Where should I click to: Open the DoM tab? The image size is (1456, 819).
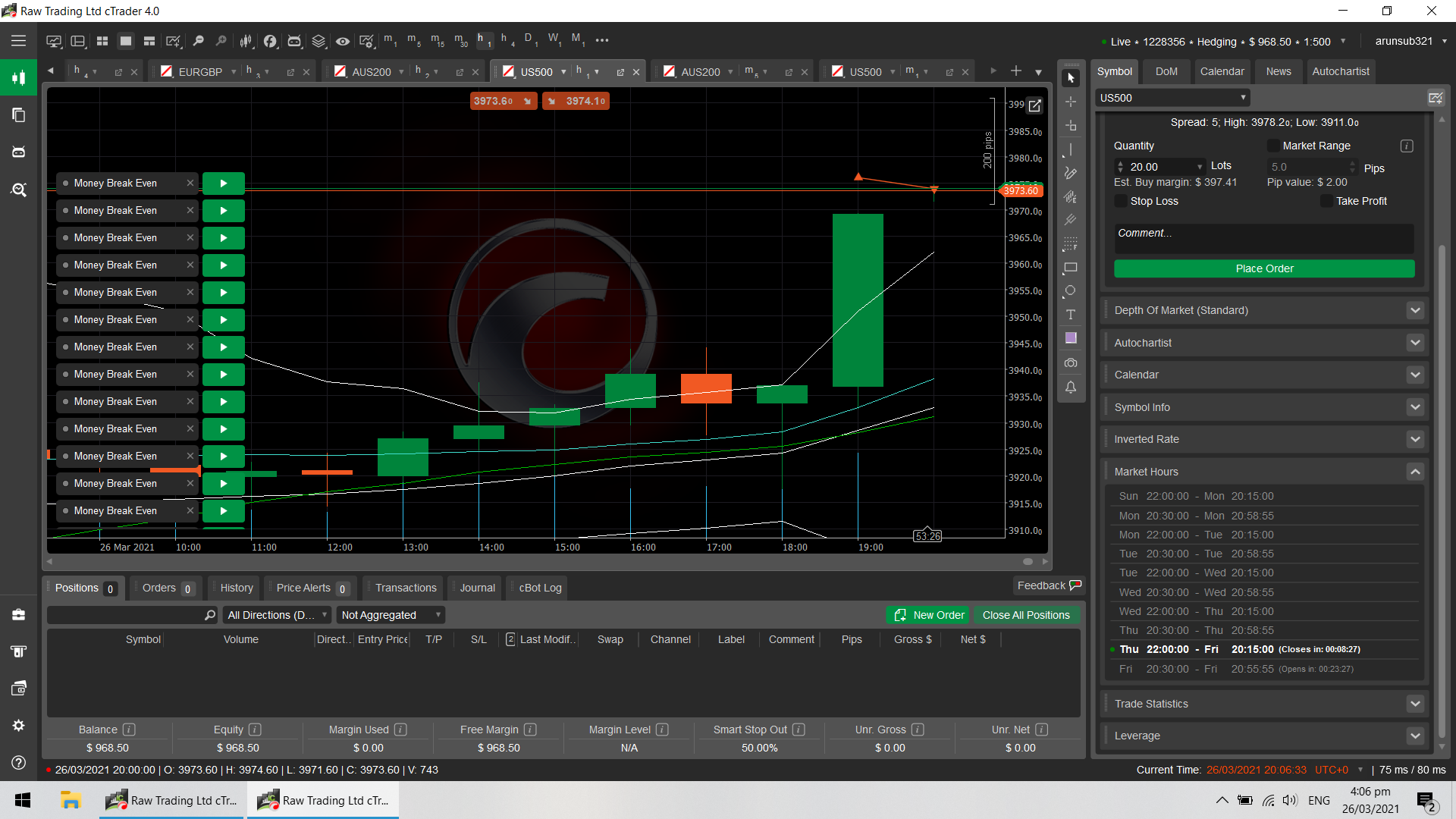pos(1166,71)
